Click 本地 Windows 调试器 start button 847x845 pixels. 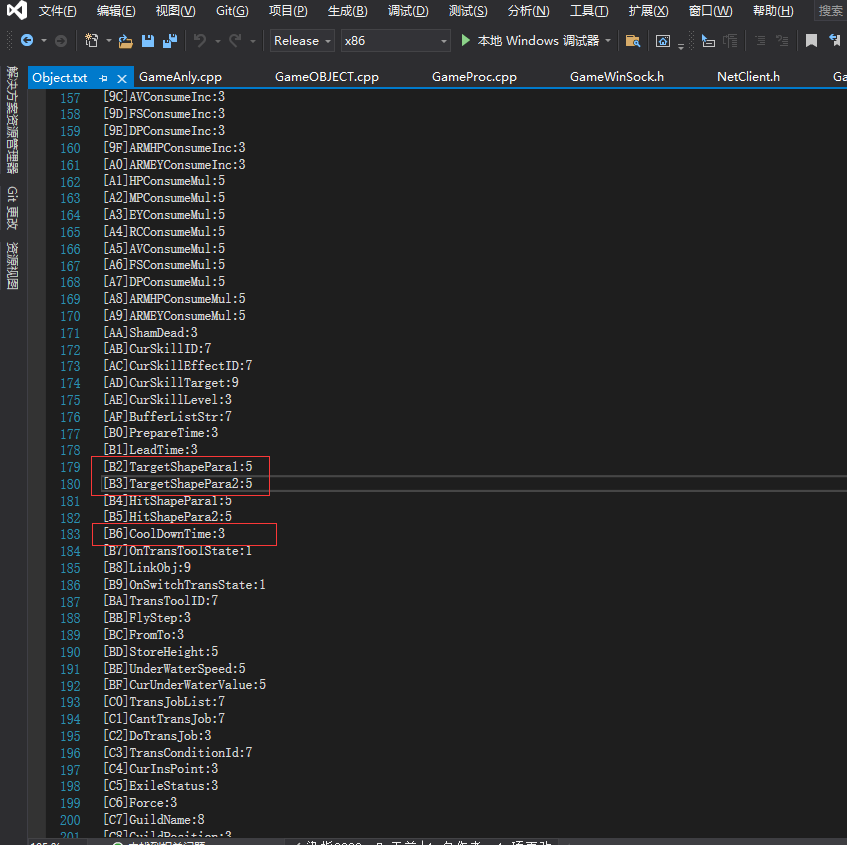(537, 41)
